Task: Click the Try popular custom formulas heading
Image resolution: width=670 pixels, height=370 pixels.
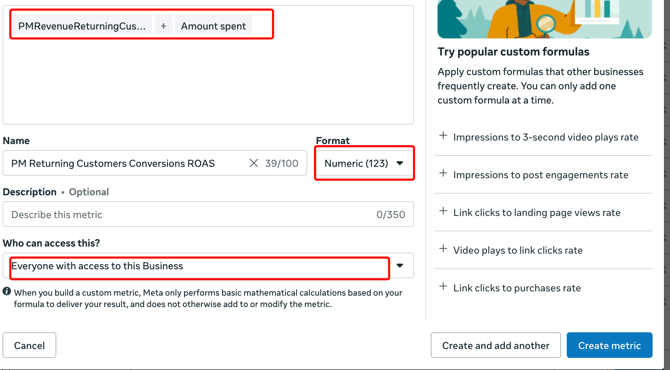Action: point(513,52)
